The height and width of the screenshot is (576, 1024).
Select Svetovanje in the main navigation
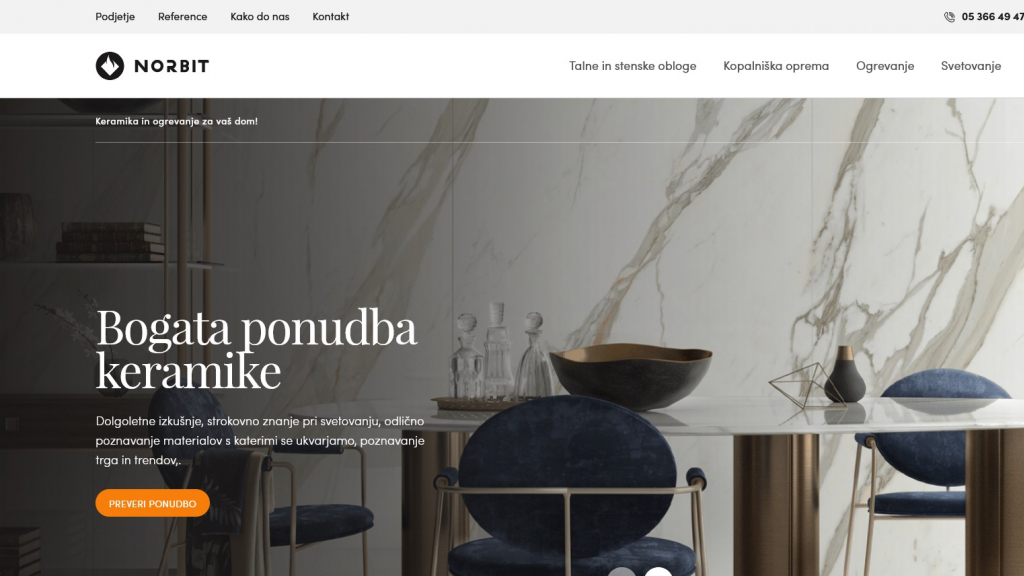970,66
